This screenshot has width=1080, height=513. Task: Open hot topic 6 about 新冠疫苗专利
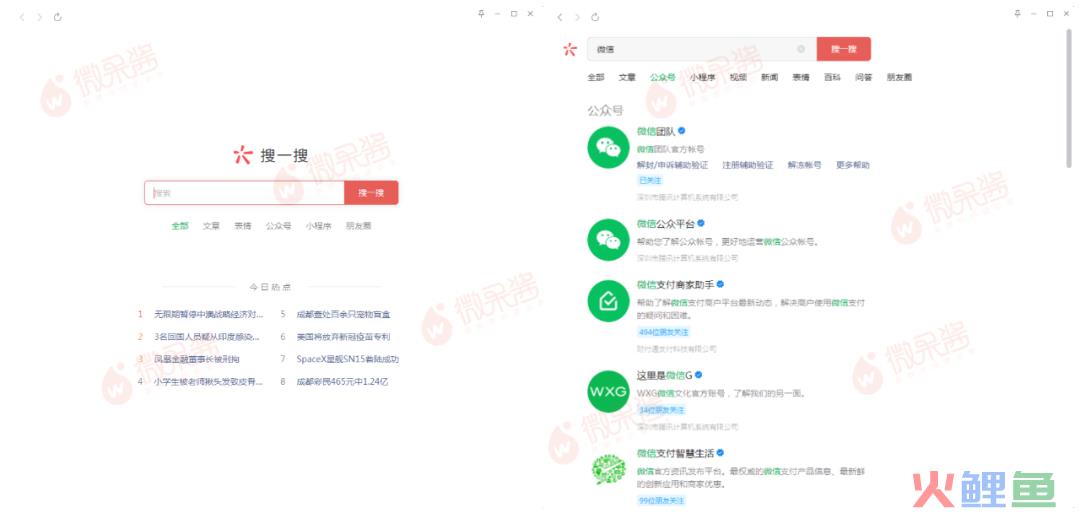pyautogui.click(x=344, y=337)
